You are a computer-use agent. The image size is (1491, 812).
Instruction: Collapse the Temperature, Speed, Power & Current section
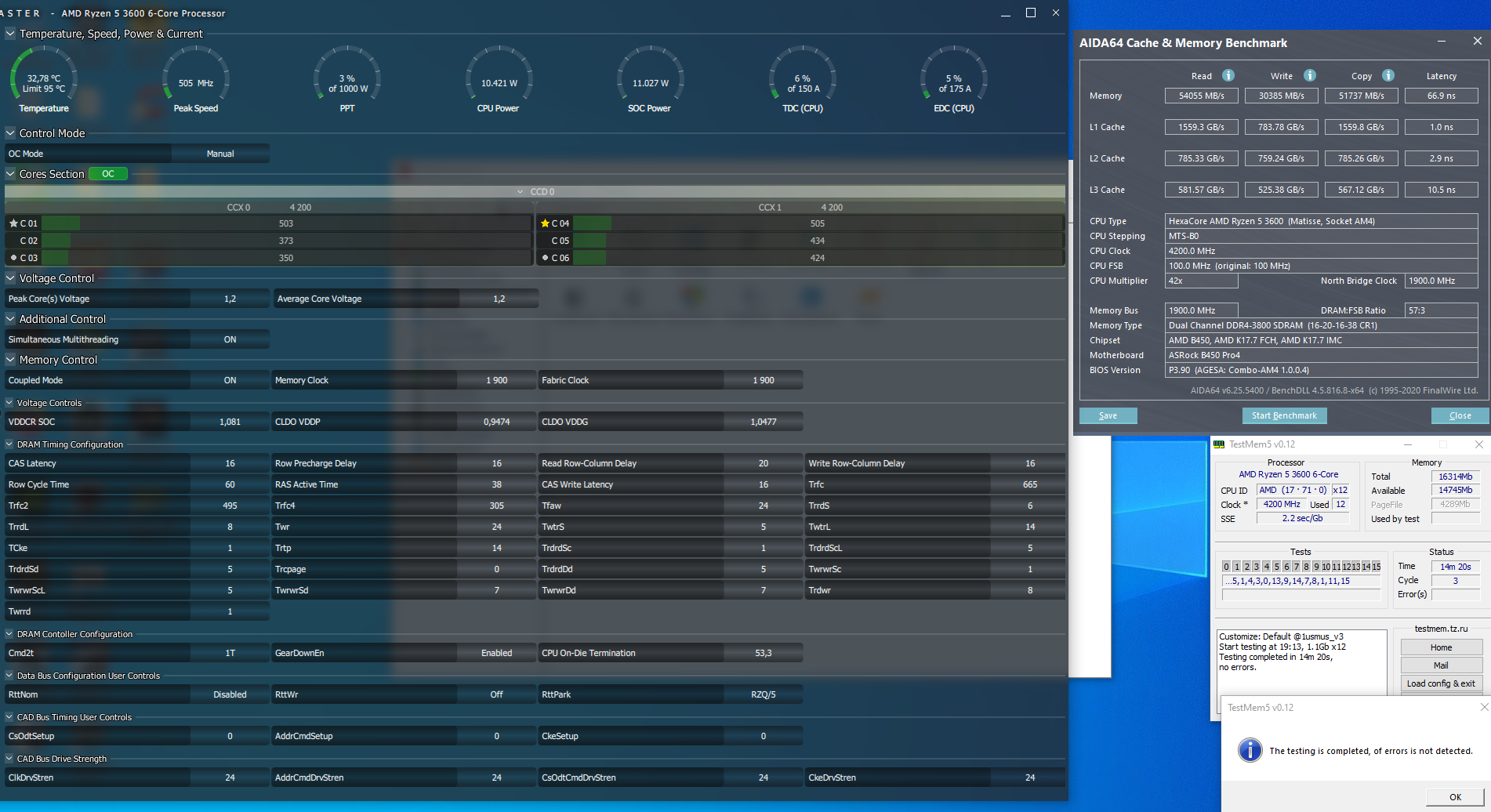[x=10, y=34]
